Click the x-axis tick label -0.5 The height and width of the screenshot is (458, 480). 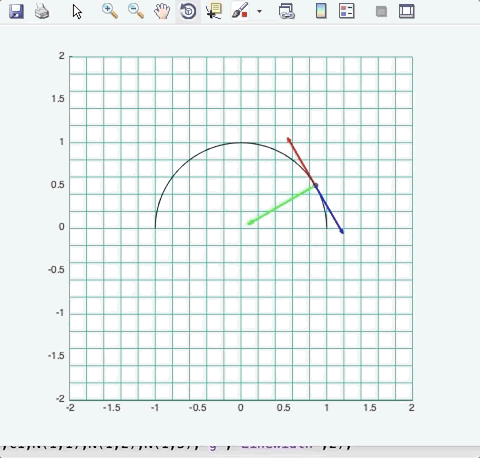pos(198,408)
